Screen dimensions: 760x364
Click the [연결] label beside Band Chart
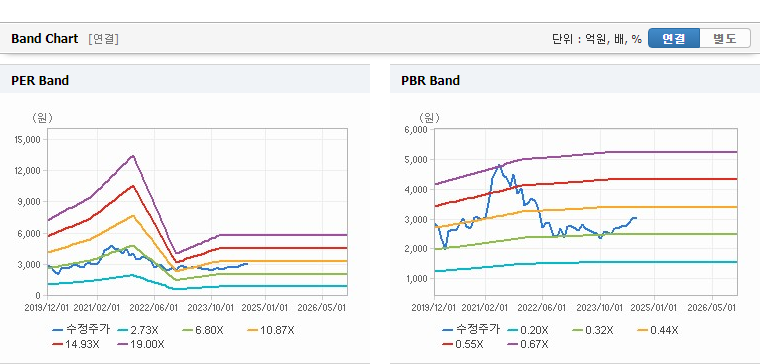(103, 39)
